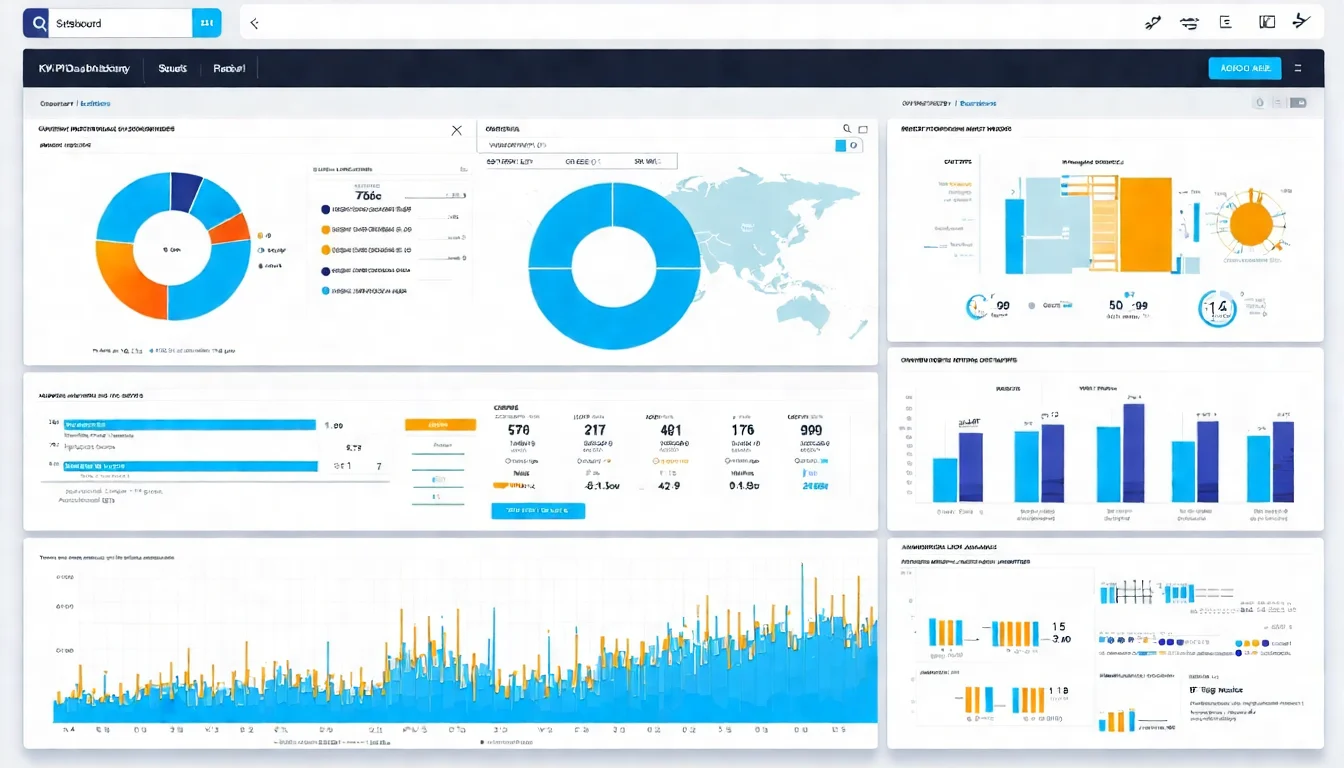Open the menu icon right of the blue header button

1298,68
